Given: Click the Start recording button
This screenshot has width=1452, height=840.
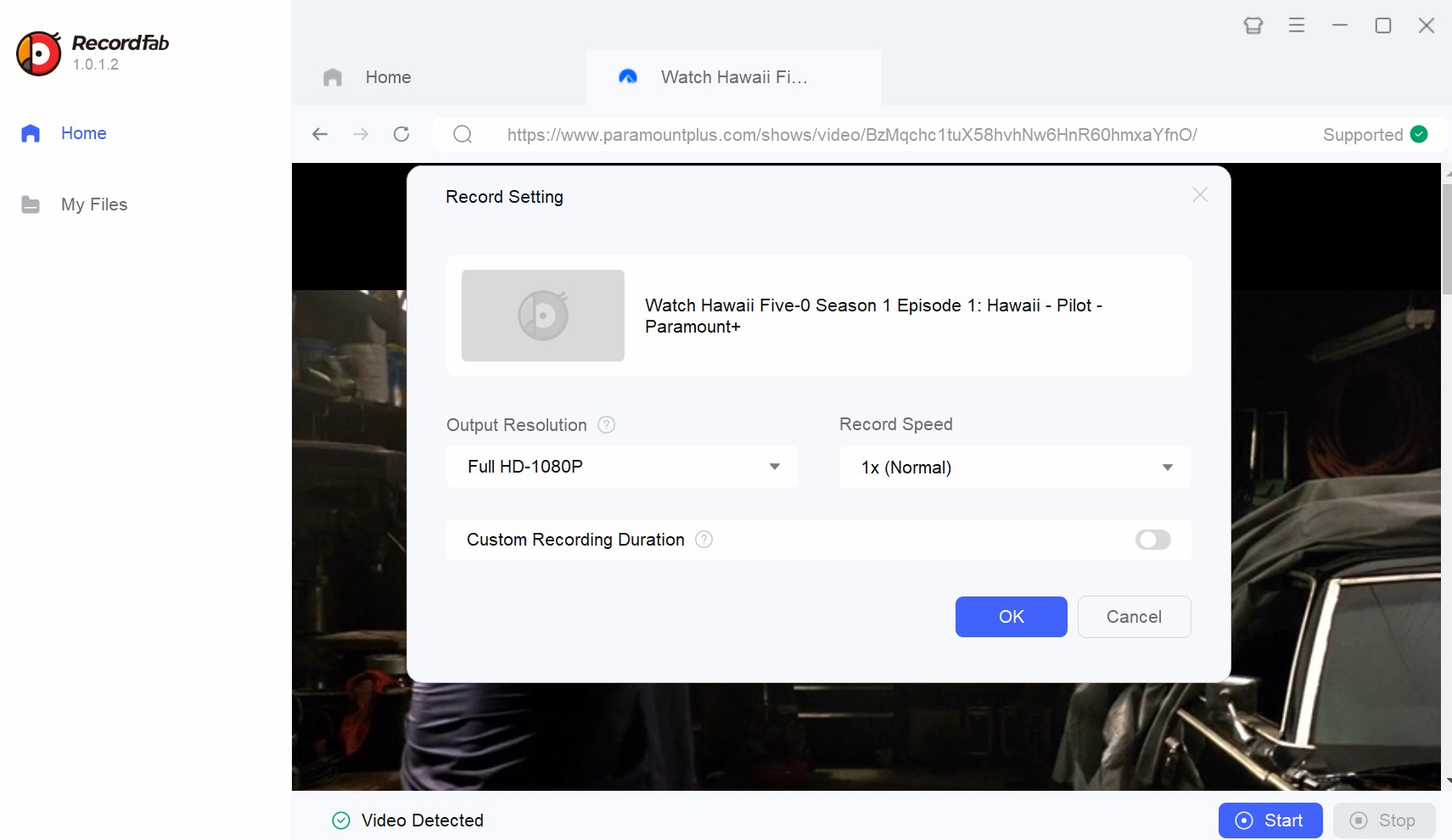Looking at the screenshot, I should pyautogui.click(x=1270, y=820).
